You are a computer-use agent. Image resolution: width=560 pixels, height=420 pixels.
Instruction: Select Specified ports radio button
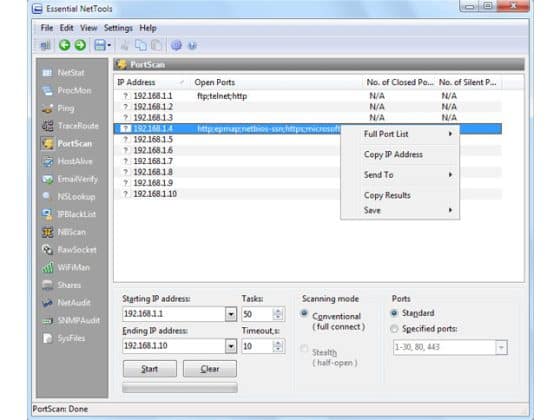(394, 329)
